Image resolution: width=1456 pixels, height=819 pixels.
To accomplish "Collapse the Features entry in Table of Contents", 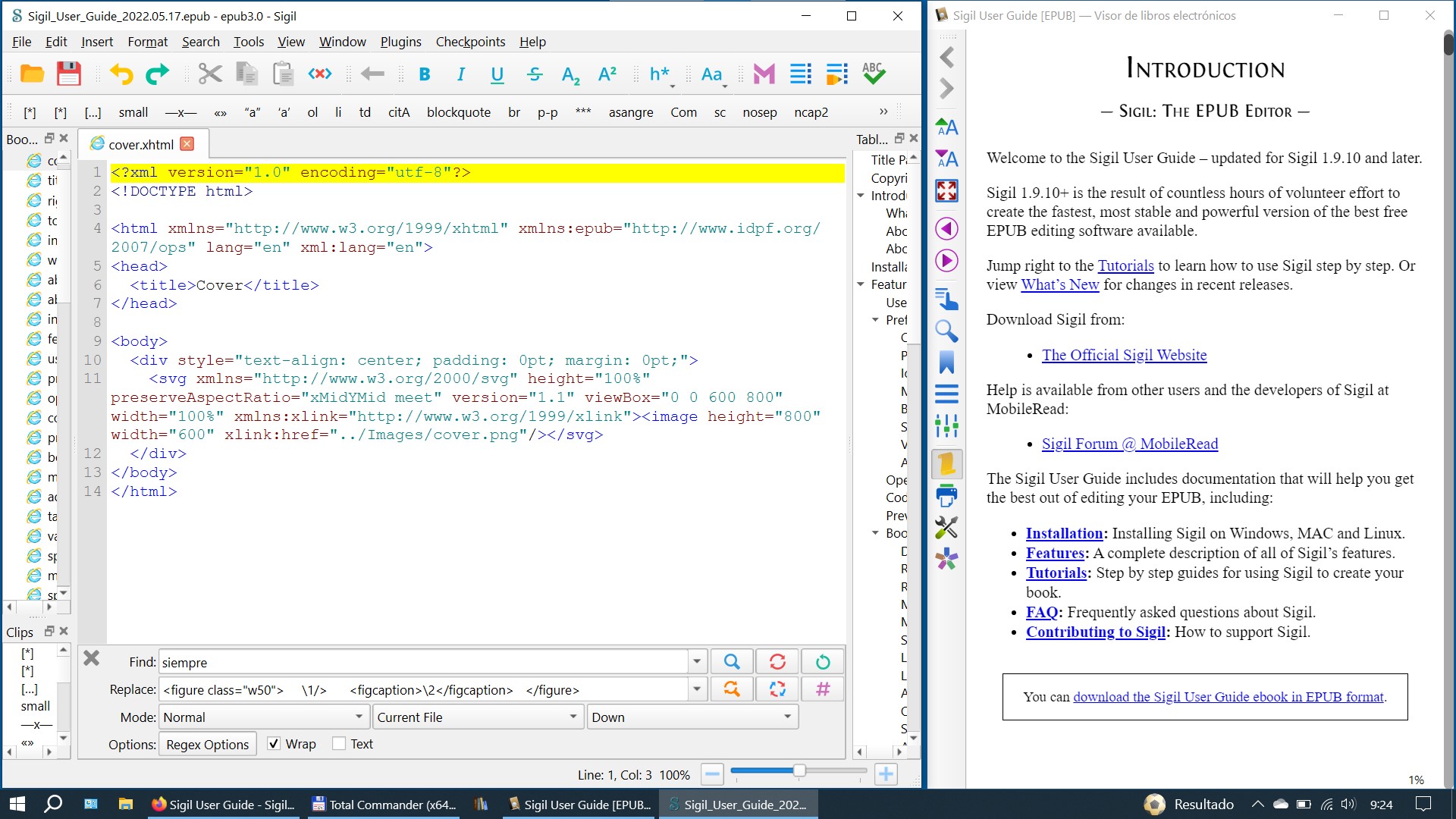I will click(x=861, y=284).
